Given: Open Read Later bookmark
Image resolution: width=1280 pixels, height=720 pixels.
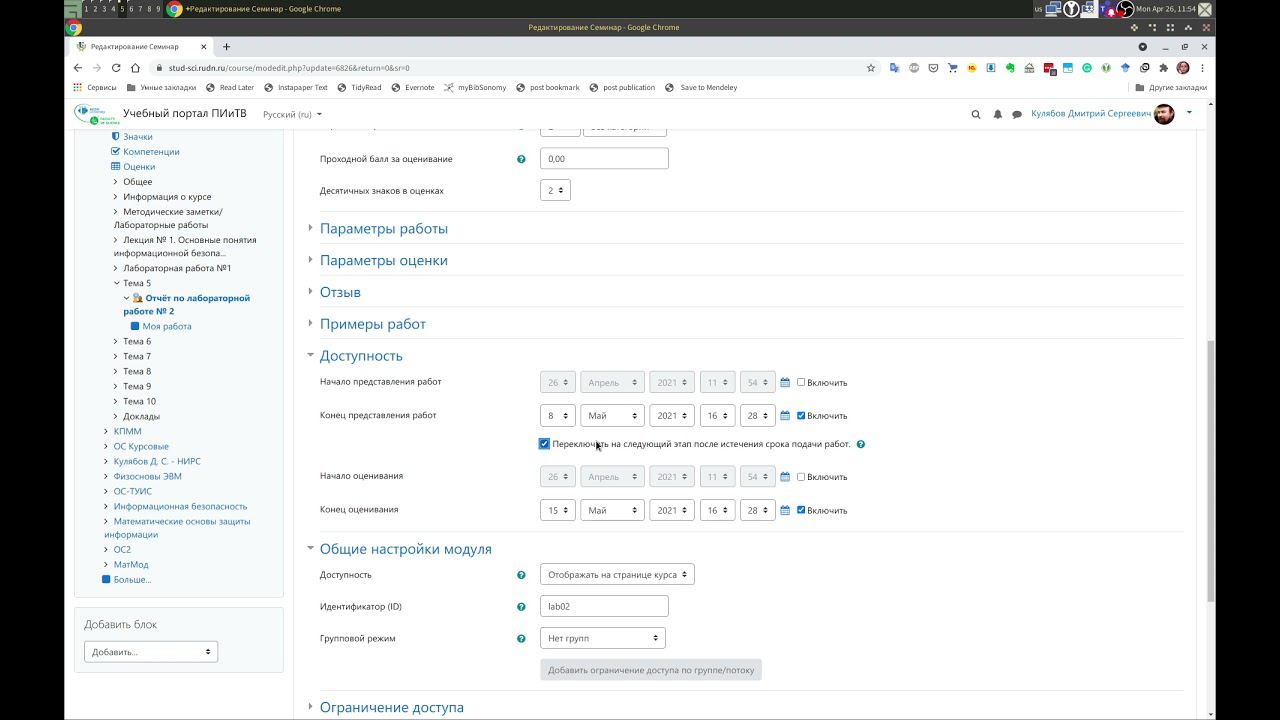Looking at the screenshot, I should coord(230,88).
